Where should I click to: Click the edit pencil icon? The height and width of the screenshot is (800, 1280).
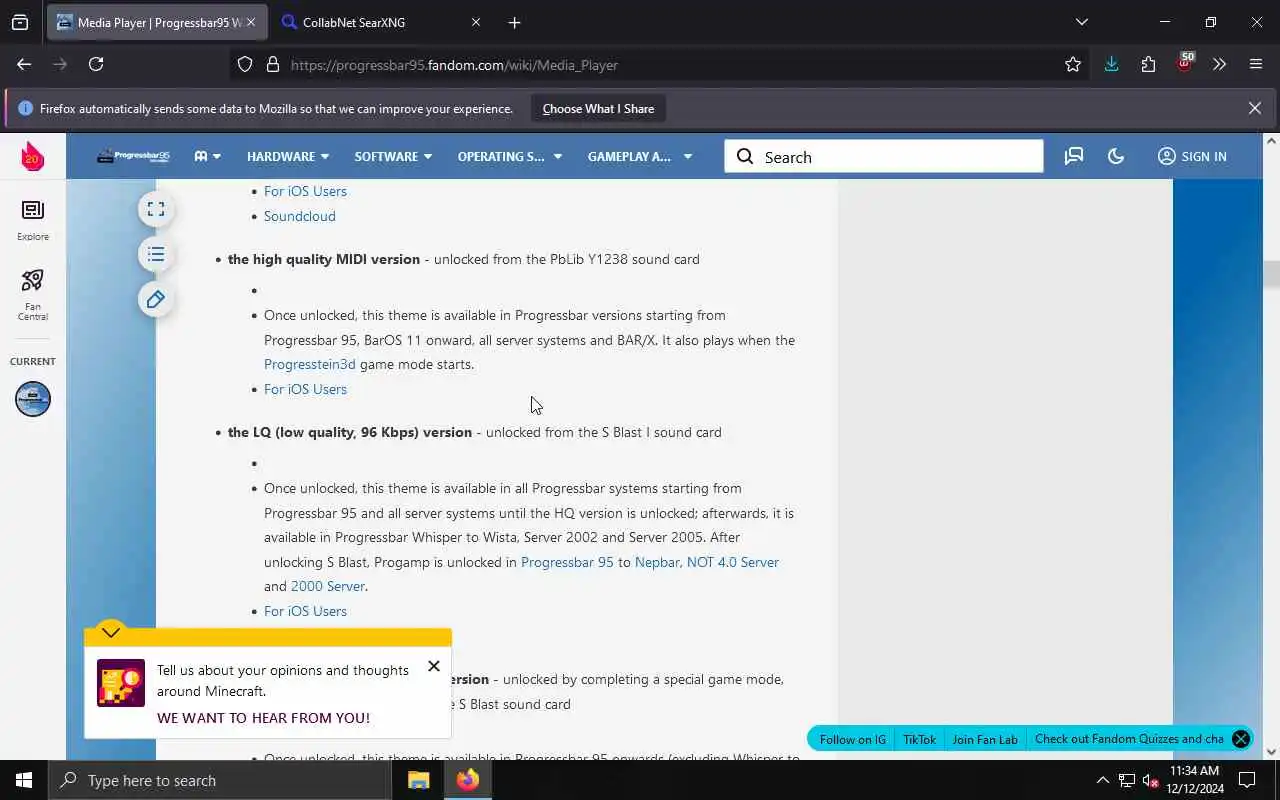coord(156,299)
